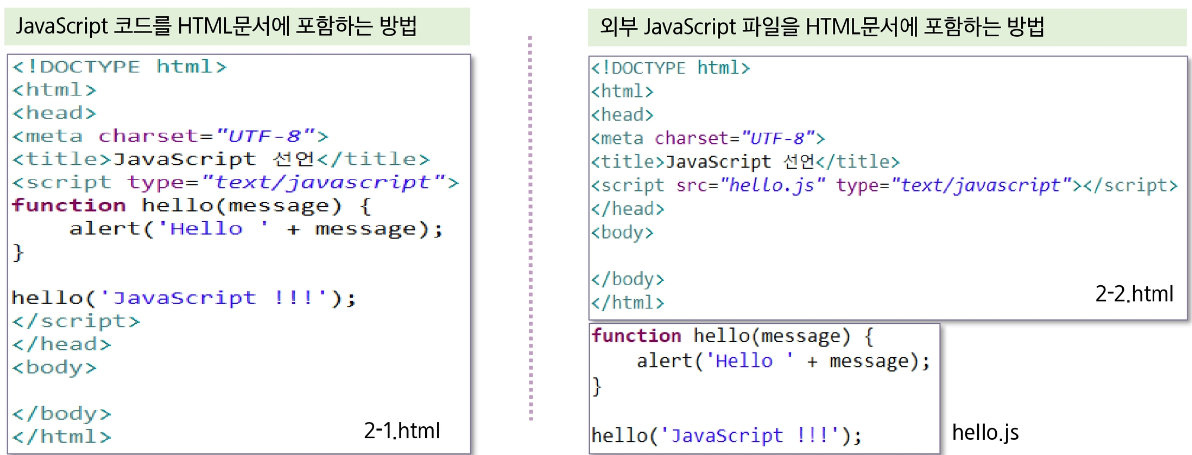
Task: Select the closing </html> tag in 2-2.html code
Action: coord(628,302)
